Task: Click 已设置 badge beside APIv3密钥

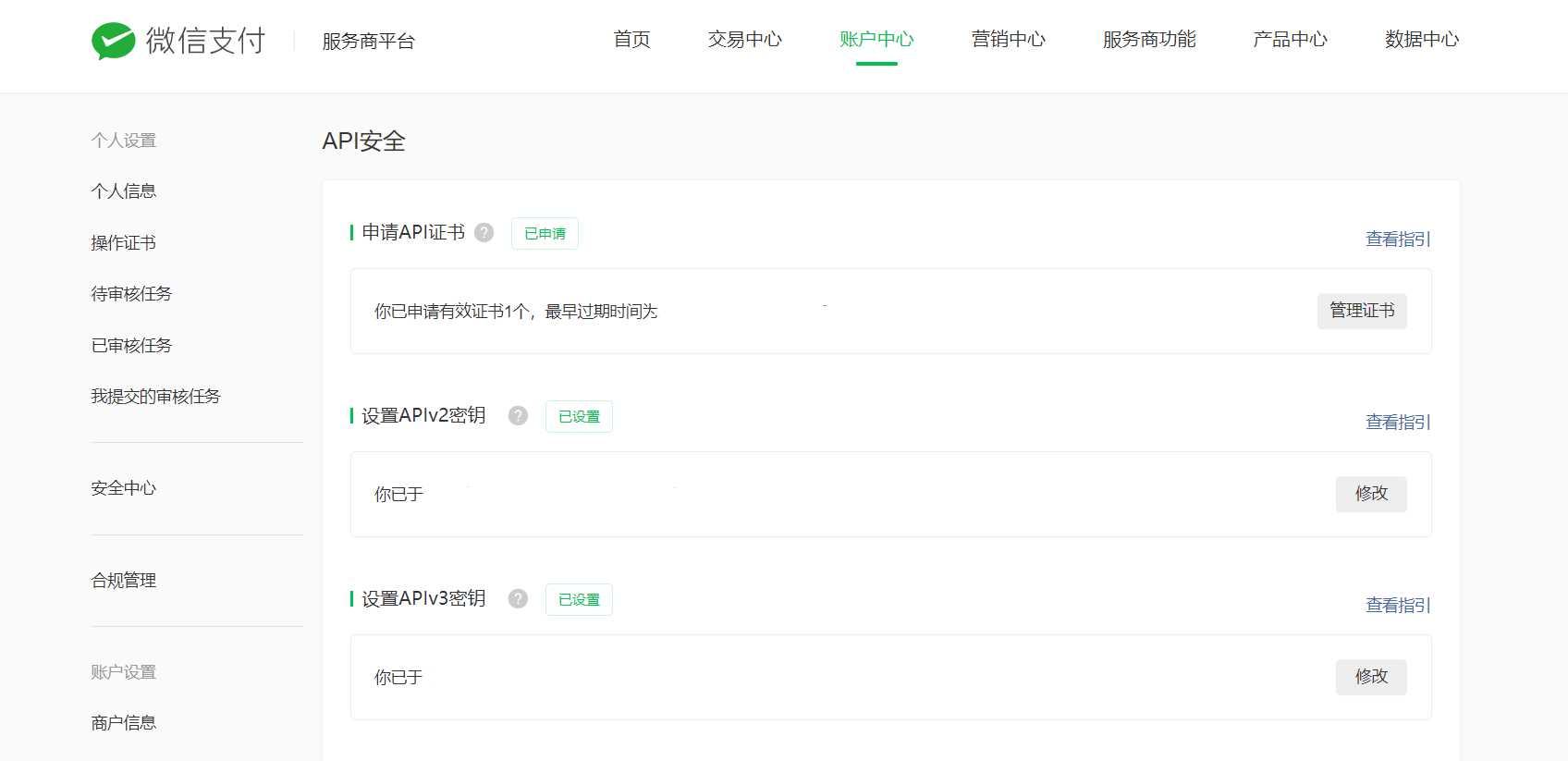Action: coord(579,600)
